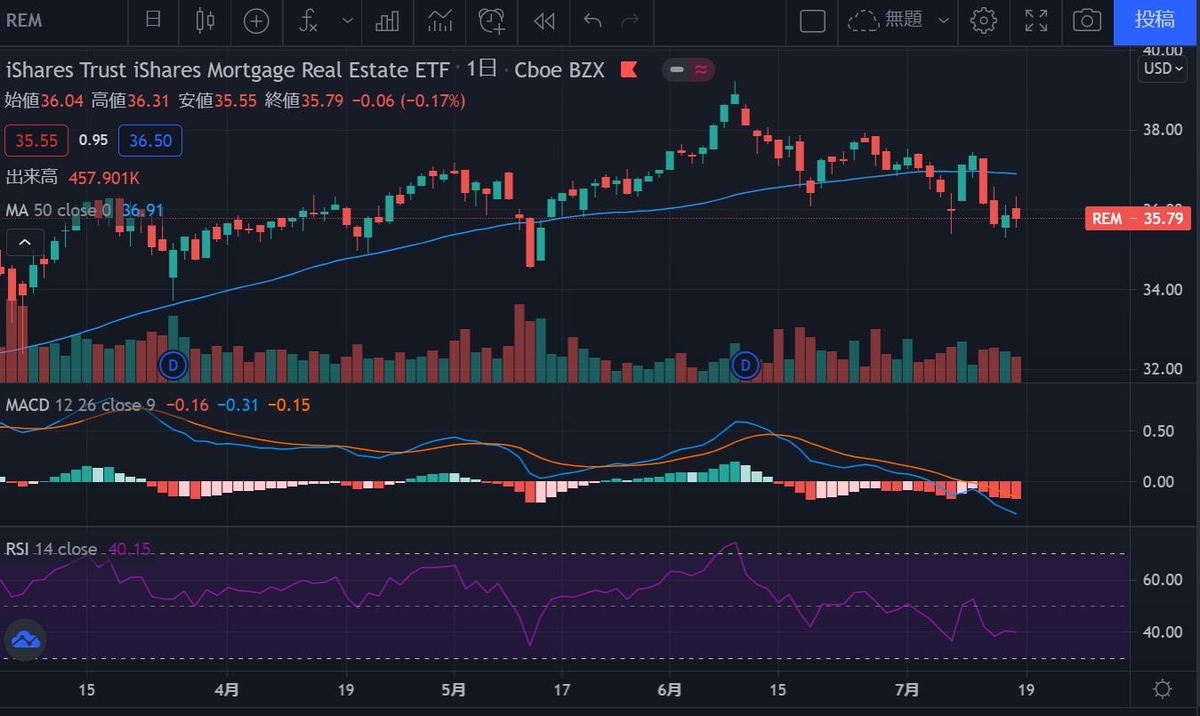Open the indicator templates icon

click(439, 20)
